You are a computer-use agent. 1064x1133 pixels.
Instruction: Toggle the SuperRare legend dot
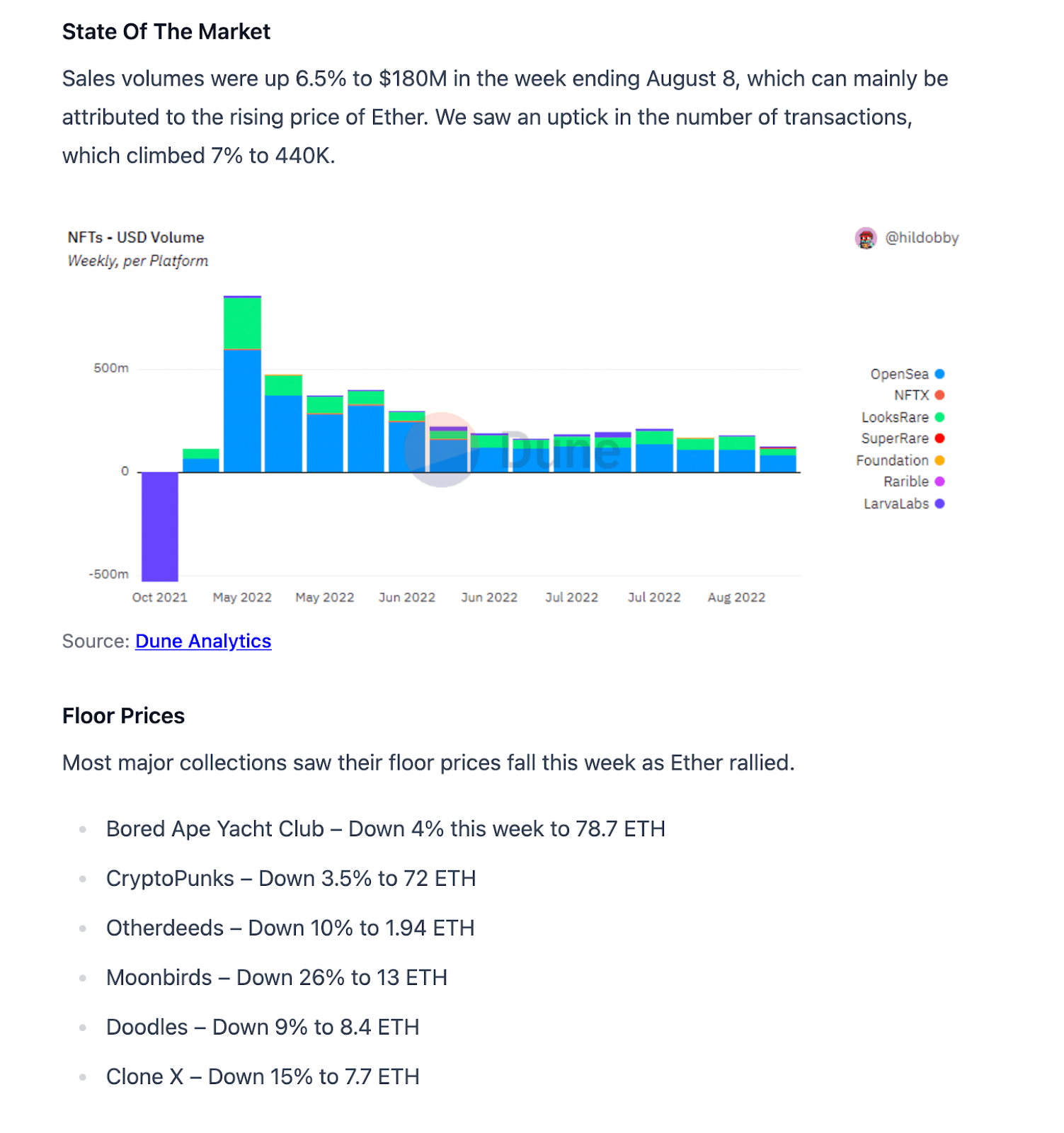click(939, 438)
